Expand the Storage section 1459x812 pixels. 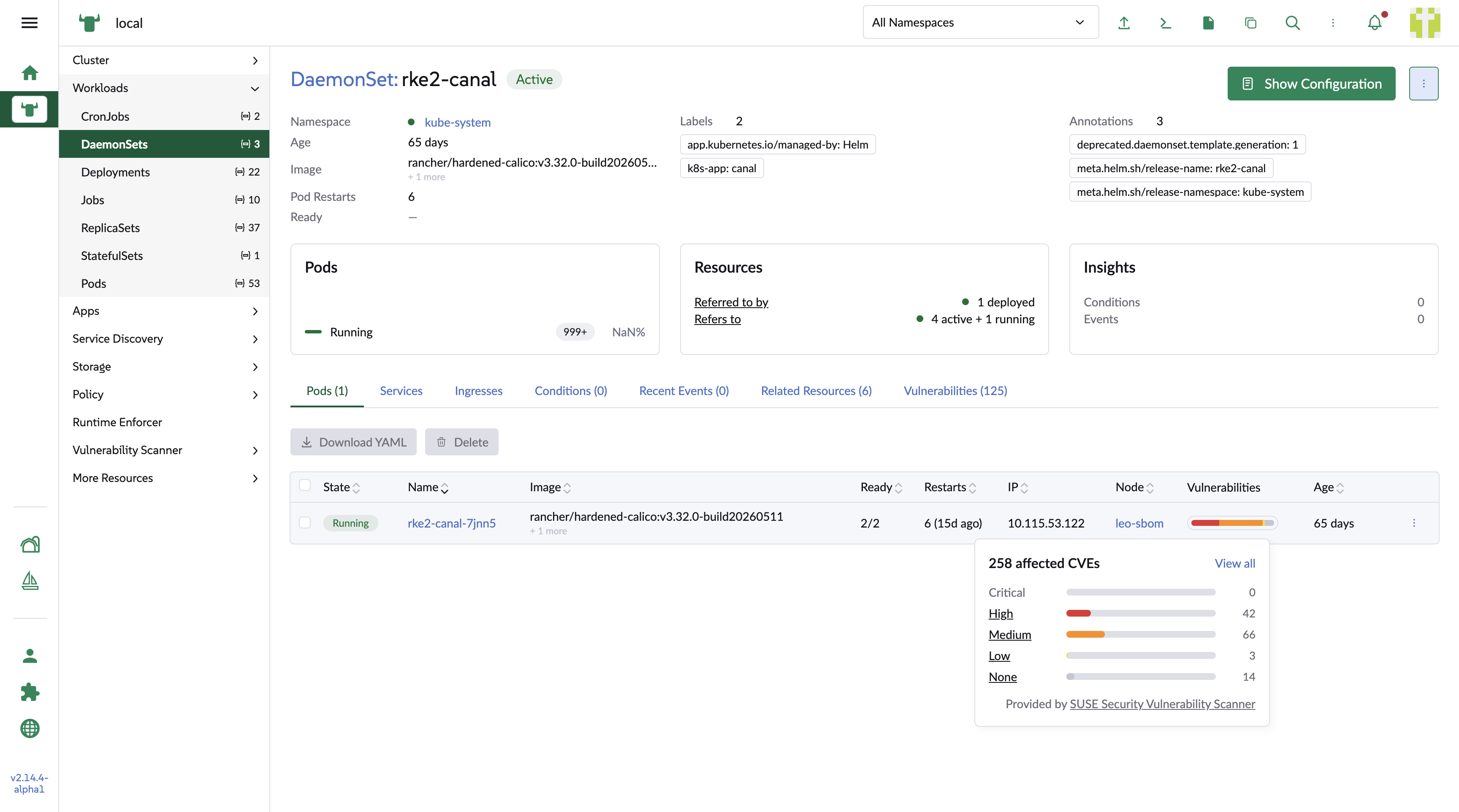pyautogui.click(x=164, y=366)
